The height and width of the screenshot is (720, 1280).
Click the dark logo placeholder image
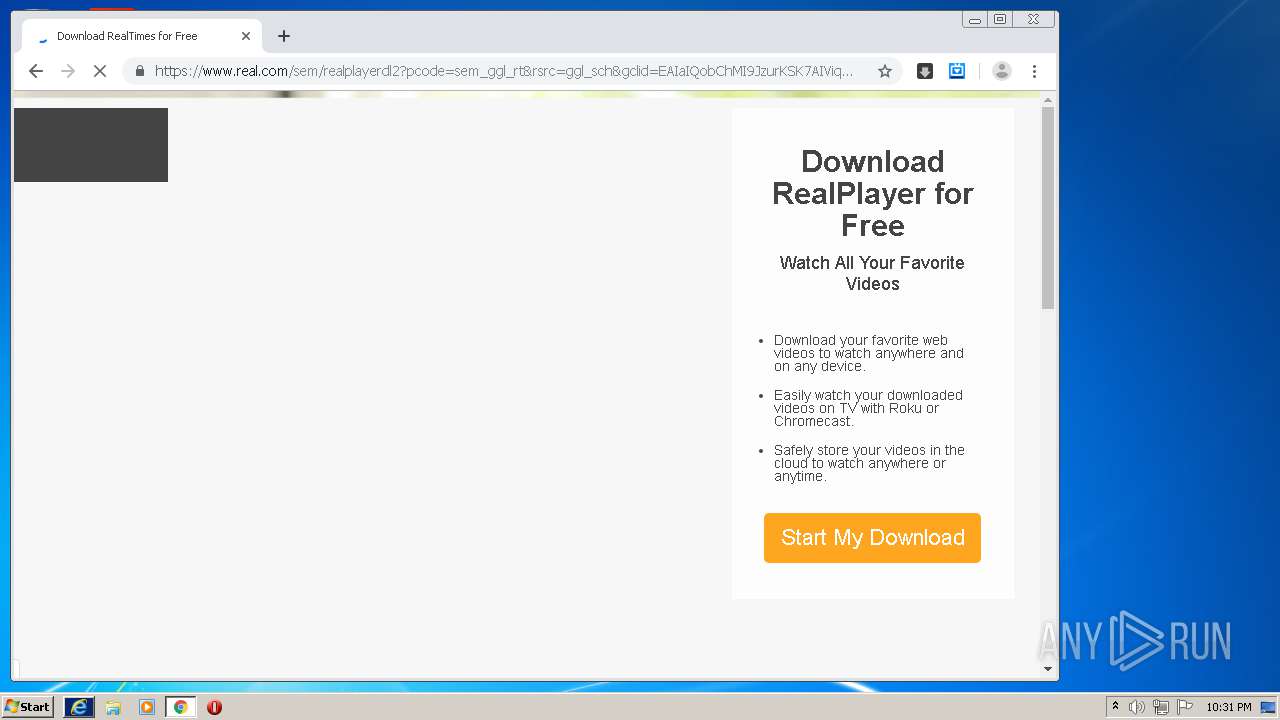[91, 145]
